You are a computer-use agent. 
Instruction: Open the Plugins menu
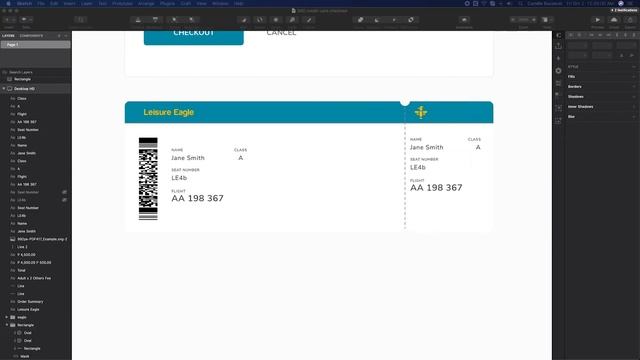coord(167,3)
